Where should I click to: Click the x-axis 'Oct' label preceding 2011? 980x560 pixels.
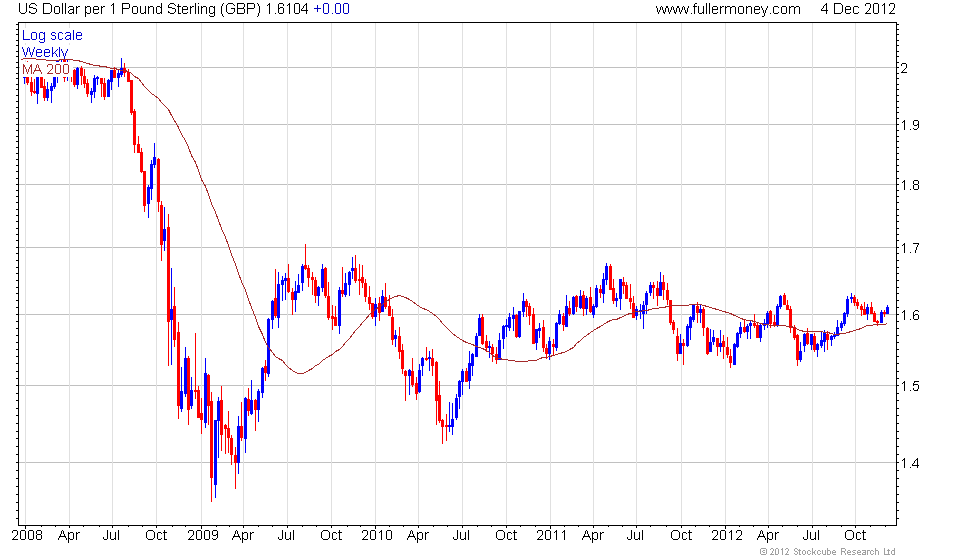[506, 535]
